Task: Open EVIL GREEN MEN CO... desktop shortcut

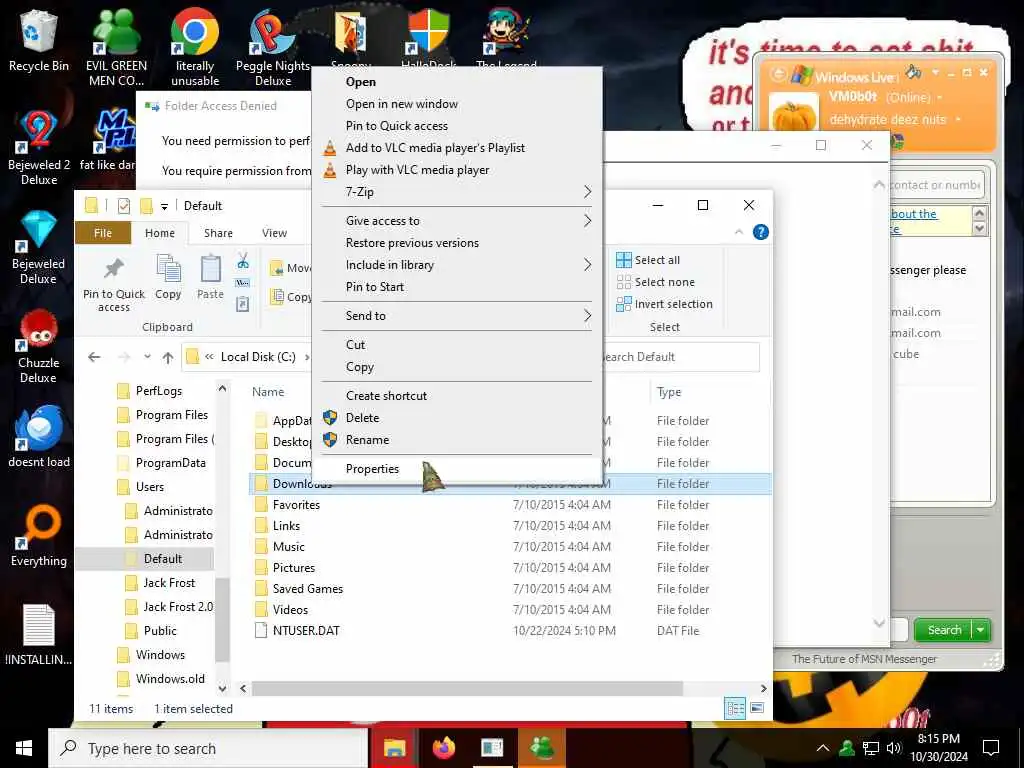Action: [x=116, y=46]
